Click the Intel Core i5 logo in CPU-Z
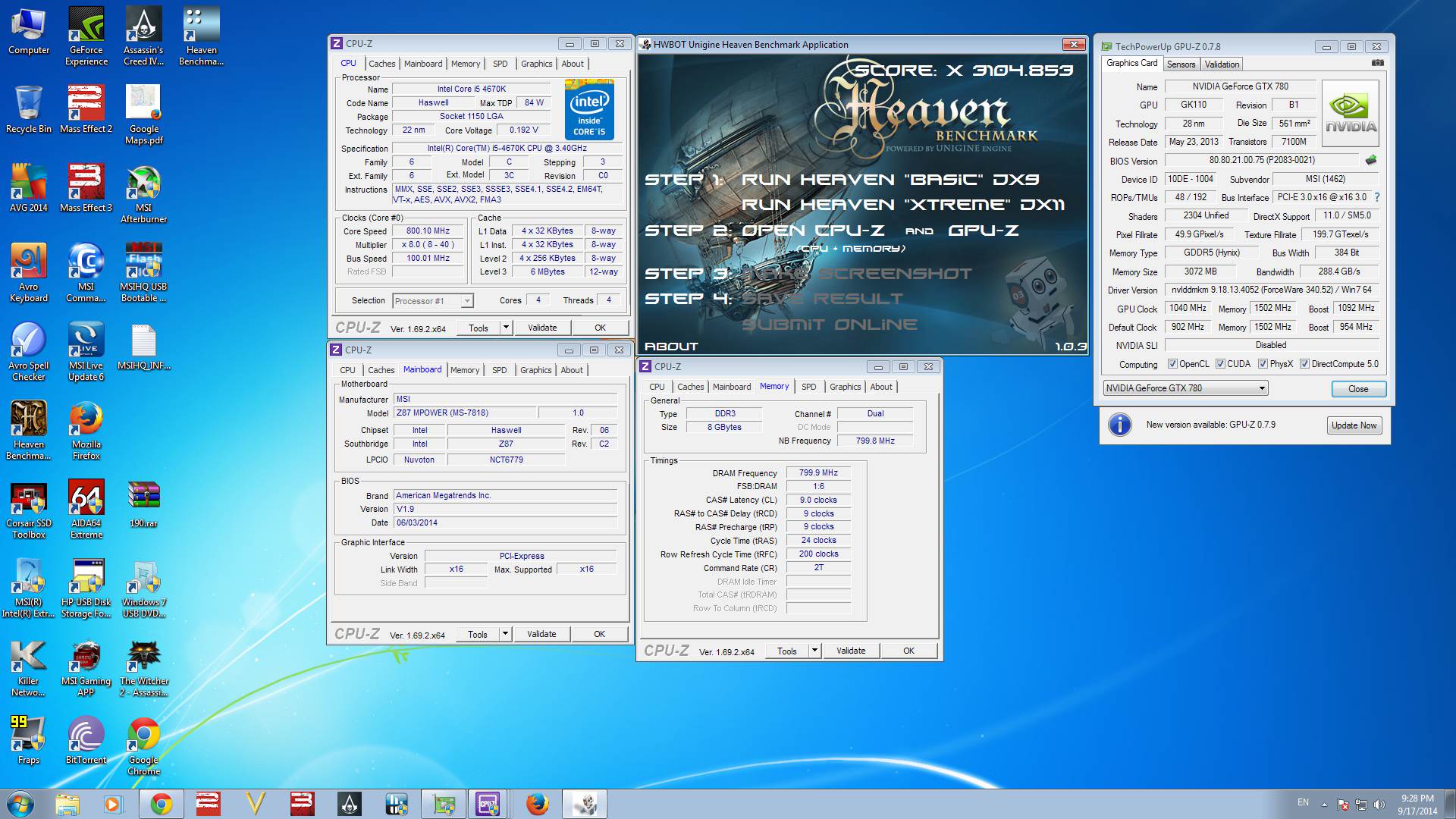 [x=590, y=108]
